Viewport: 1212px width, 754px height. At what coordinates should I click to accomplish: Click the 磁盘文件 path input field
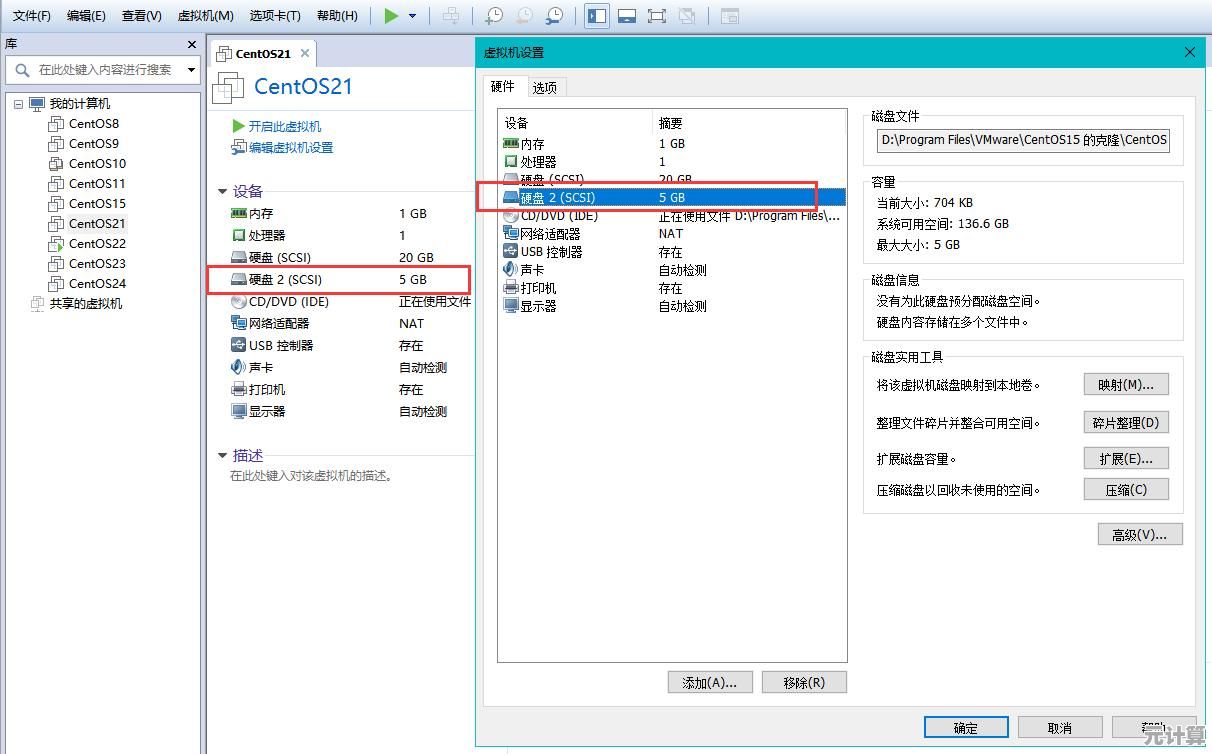point(1023,140)
